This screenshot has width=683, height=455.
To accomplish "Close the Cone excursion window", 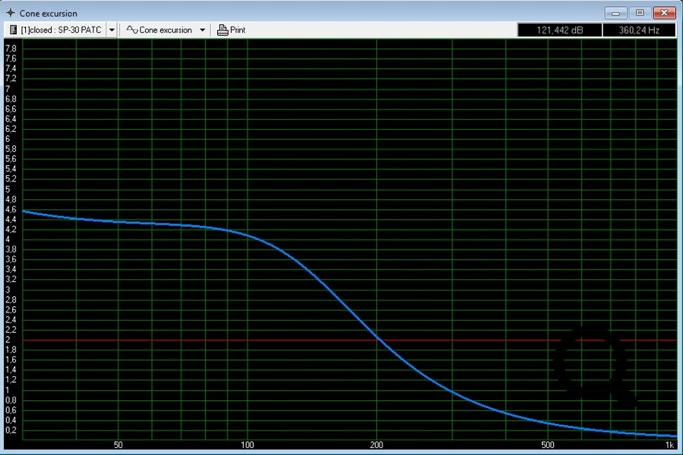I will coord(664,13).
